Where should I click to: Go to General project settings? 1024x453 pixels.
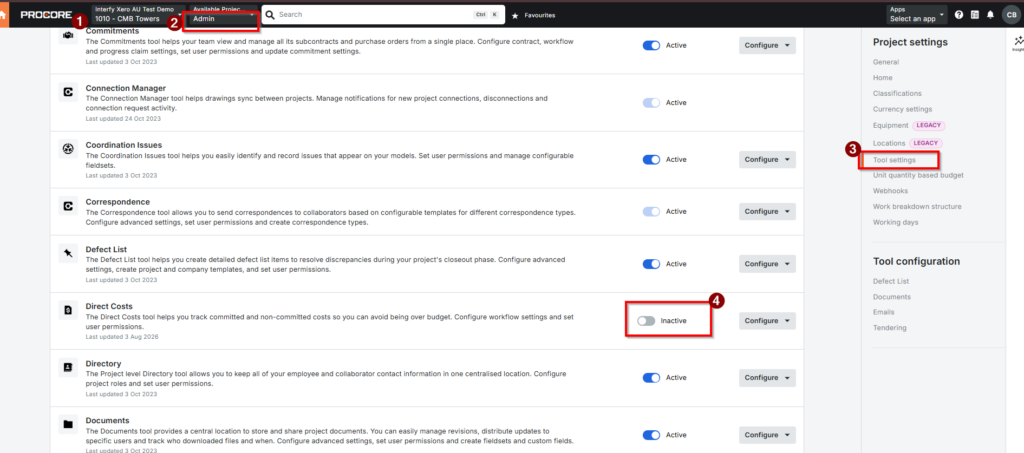tap(886, 62)
